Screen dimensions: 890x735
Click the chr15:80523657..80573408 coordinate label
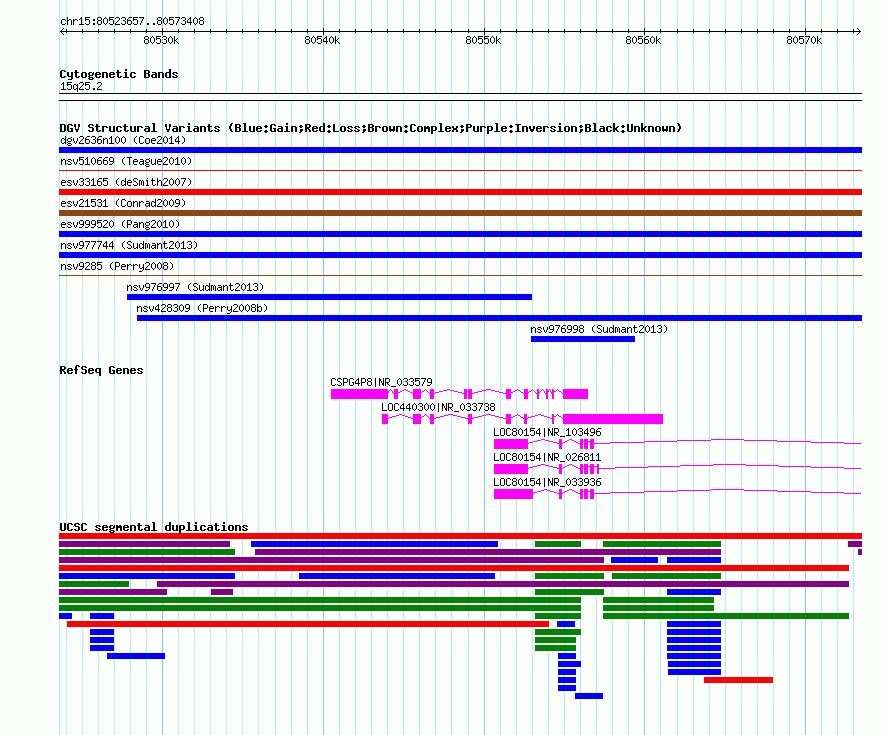[132, 21]
